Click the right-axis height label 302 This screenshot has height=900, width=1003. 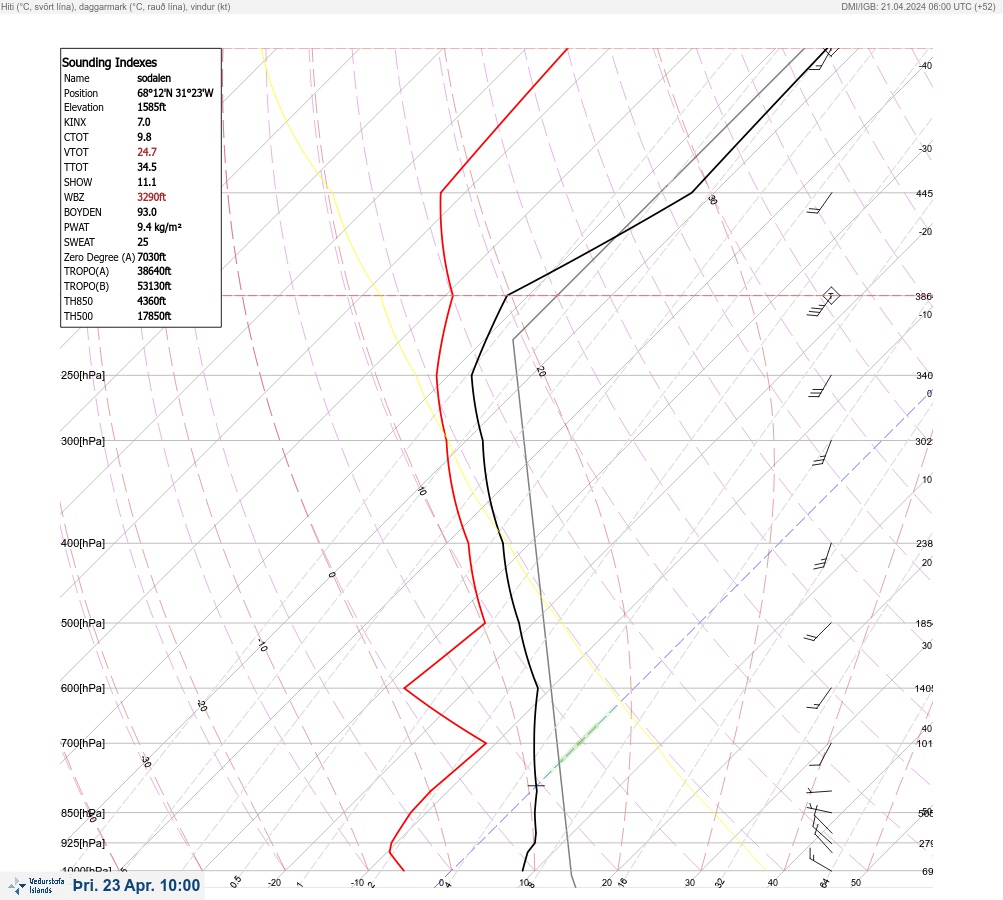tap(924, 441)
